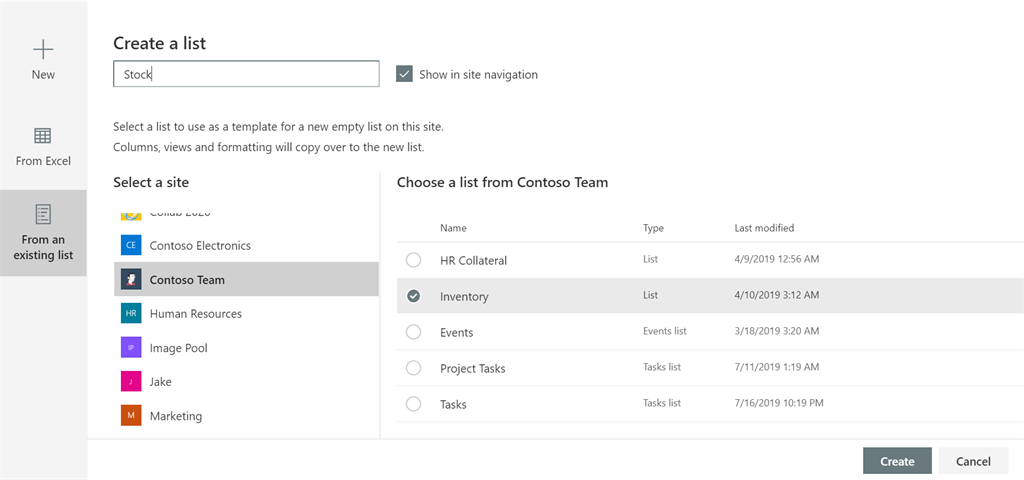Viewport: 1024px width, 480px height.
Task: Click the list name field containing Stock
Action: pos(246,74)
